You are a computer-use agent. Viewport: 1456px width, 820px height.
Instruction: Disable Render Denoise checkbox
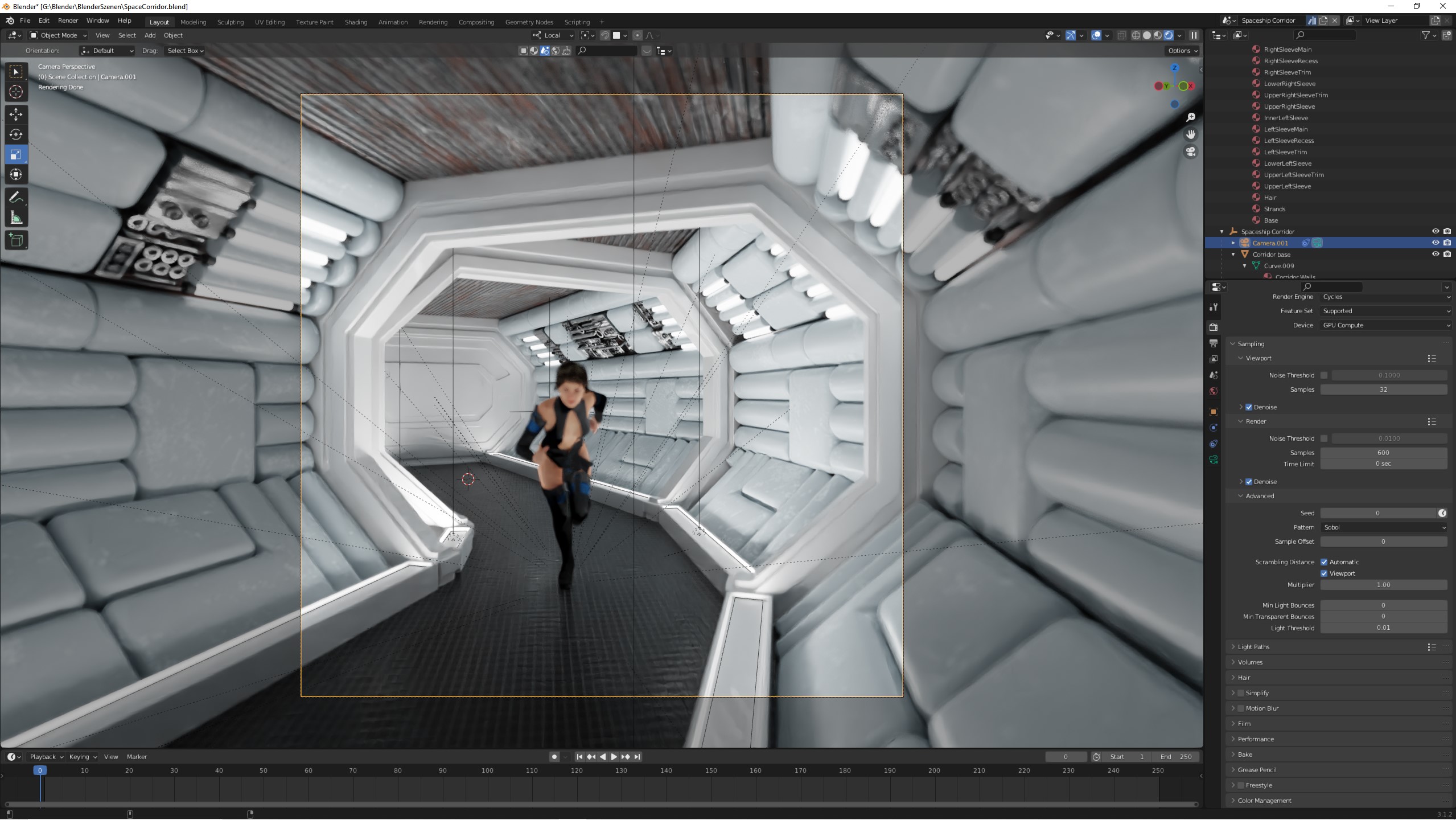pos(1249,482)
